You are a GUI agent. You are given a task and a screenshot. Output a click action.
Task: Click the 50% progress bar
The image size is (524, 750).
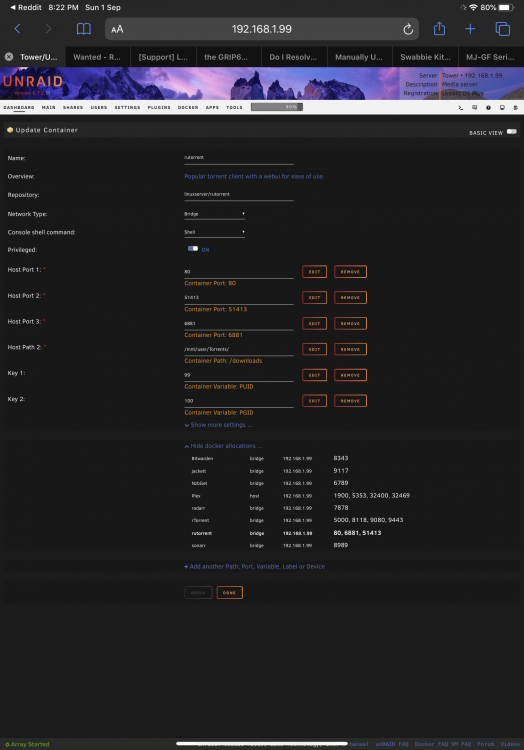[x=277, y=107]
